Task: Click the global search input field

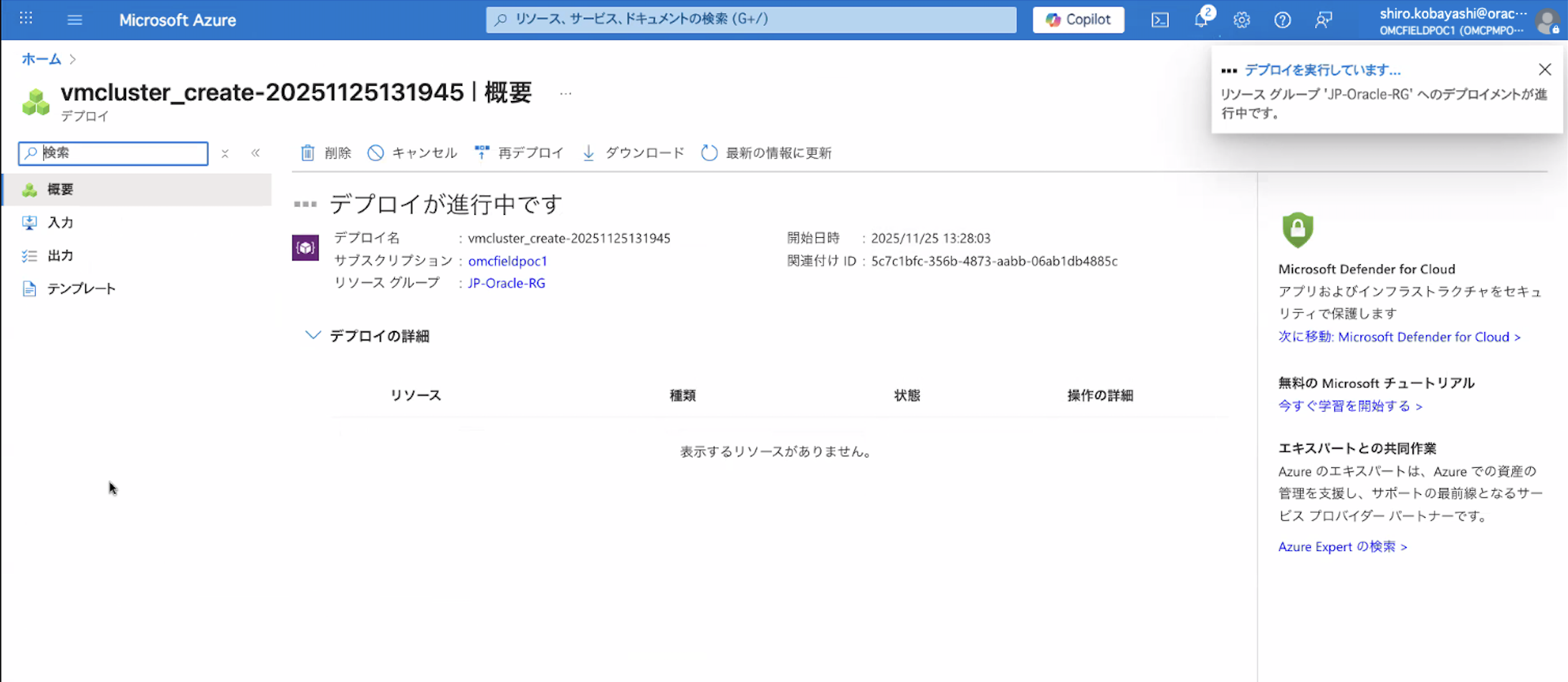Action: click(x=750, y=20)
